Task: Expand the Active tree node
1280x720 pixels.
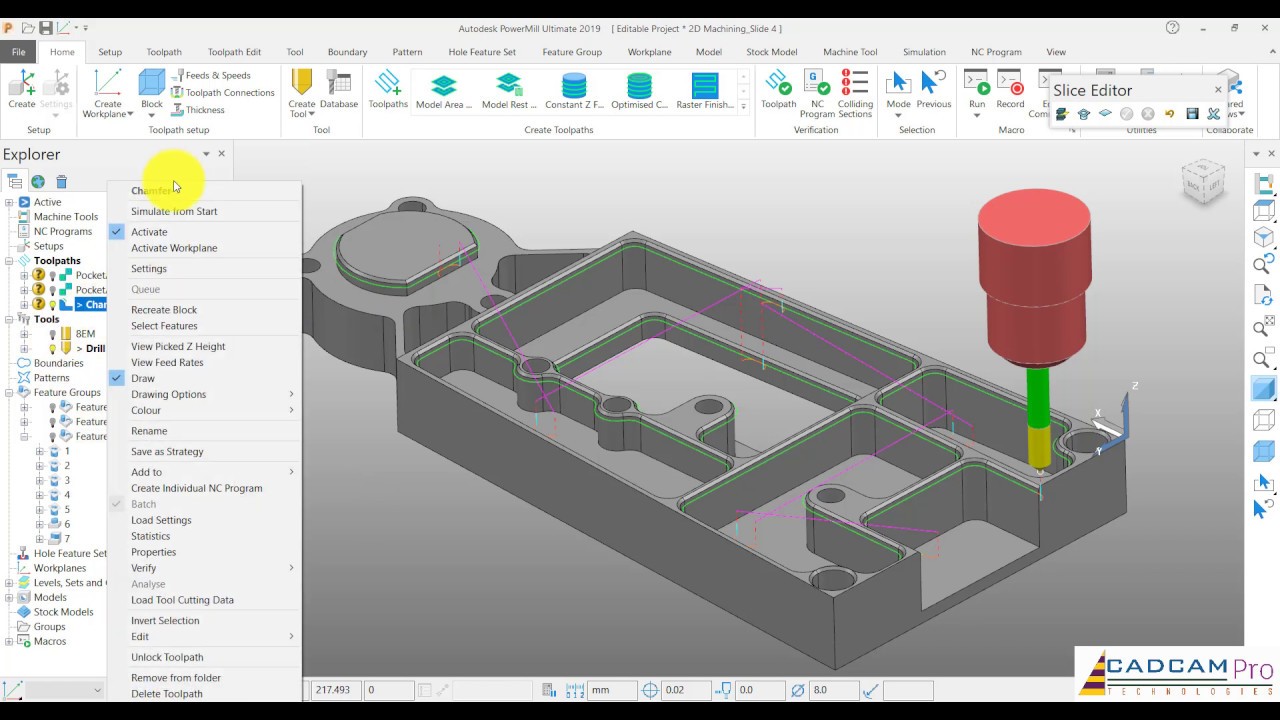Action: (x=9, y=202)
